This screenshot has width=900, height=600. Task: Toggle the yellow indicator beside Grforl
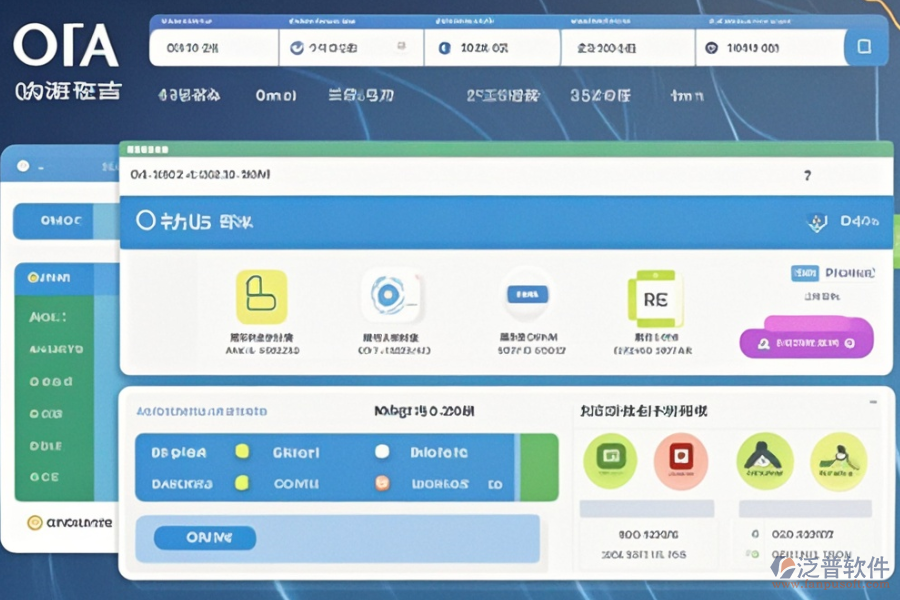[x=241, y=452]
